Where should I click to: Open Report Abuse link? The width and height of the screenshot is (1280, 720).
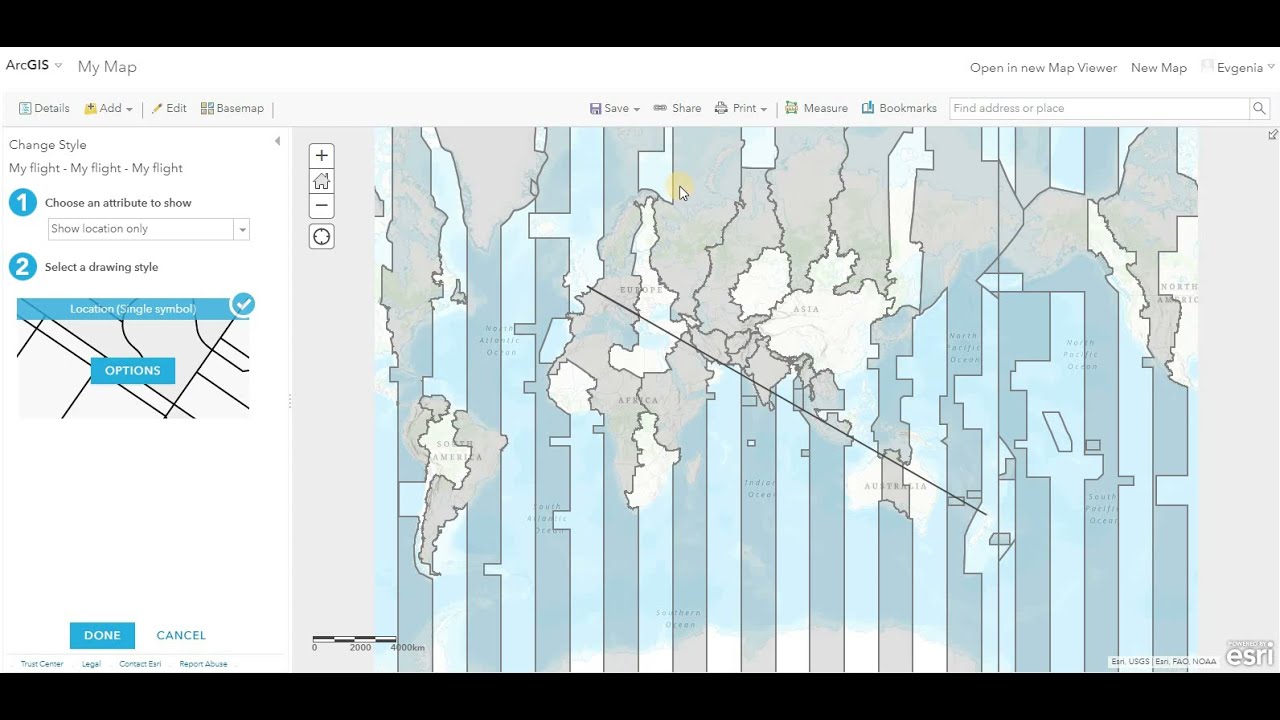pyautogui.click(x=203, y=664)
